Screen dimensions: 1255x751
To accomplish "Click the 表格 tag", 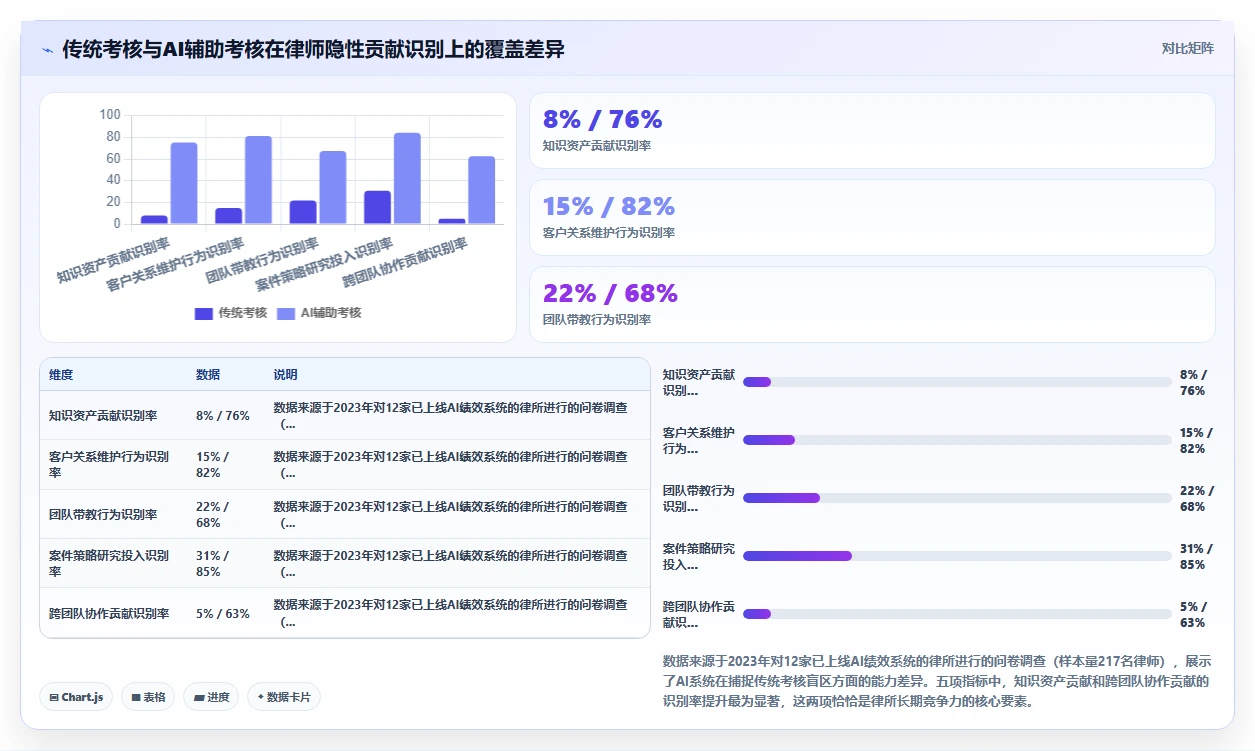I will [148, 697].
